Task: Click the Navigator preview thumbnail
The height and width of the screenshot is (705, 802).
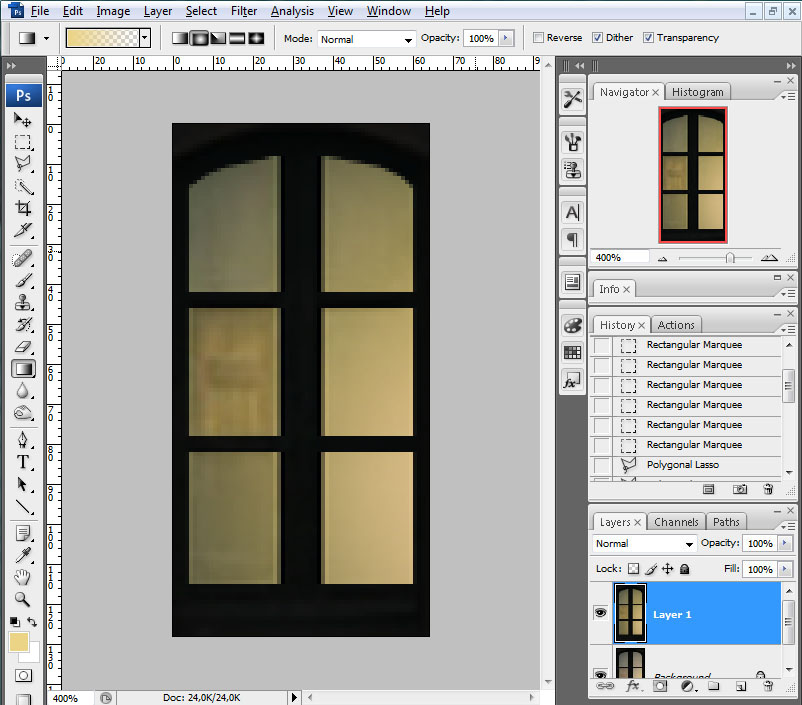Action: click(x=692, y=174)
